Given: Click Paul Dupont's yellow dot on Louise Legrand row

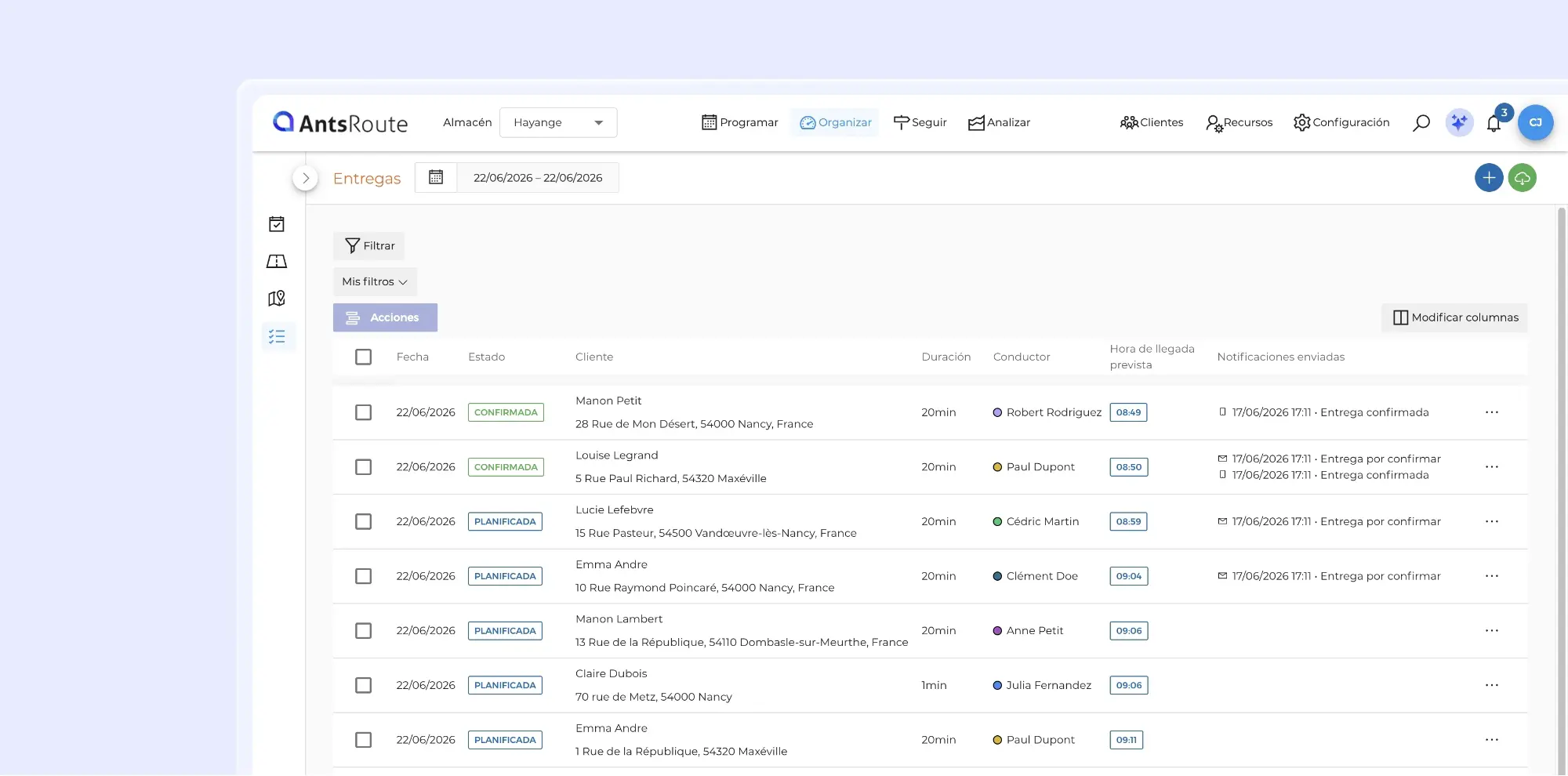Looking at the screenshot, I should 997,467.
